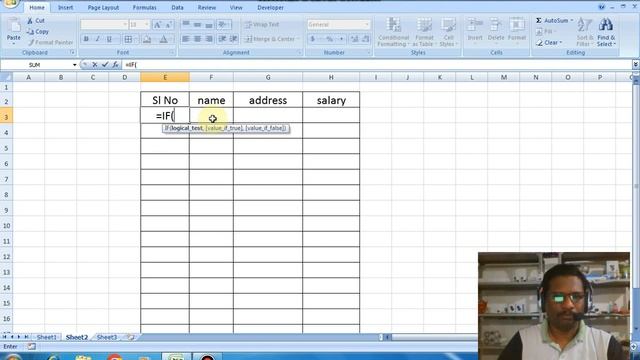Click the Paste icon
The width and height of the screenshot is (640, 360).
coord(13,26)
